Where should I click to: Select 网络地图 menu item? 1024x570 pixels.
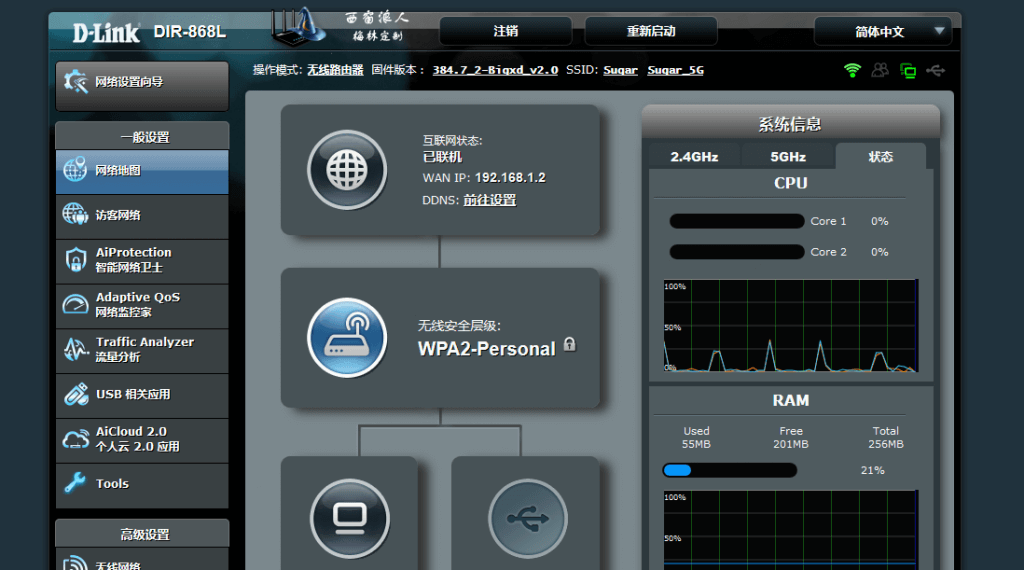coord(142,171)
